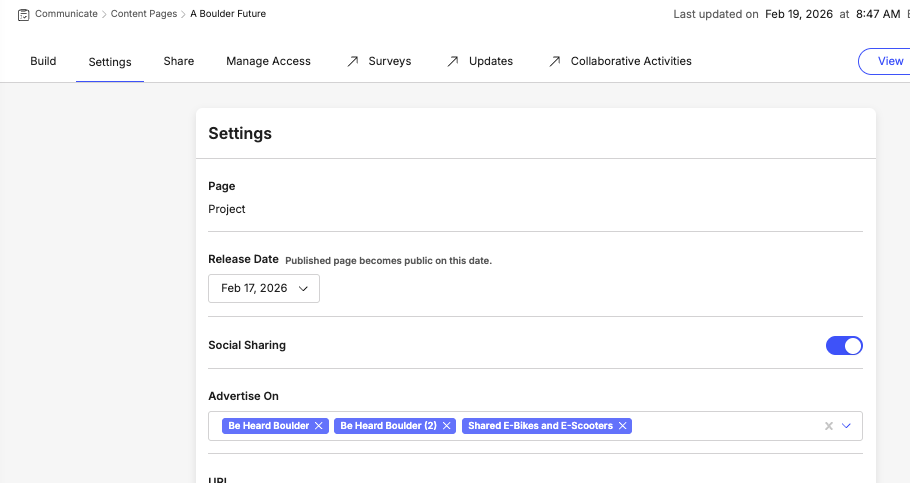
Task: Click the content pages clipboard icon
Action: [x=23, y=14]
